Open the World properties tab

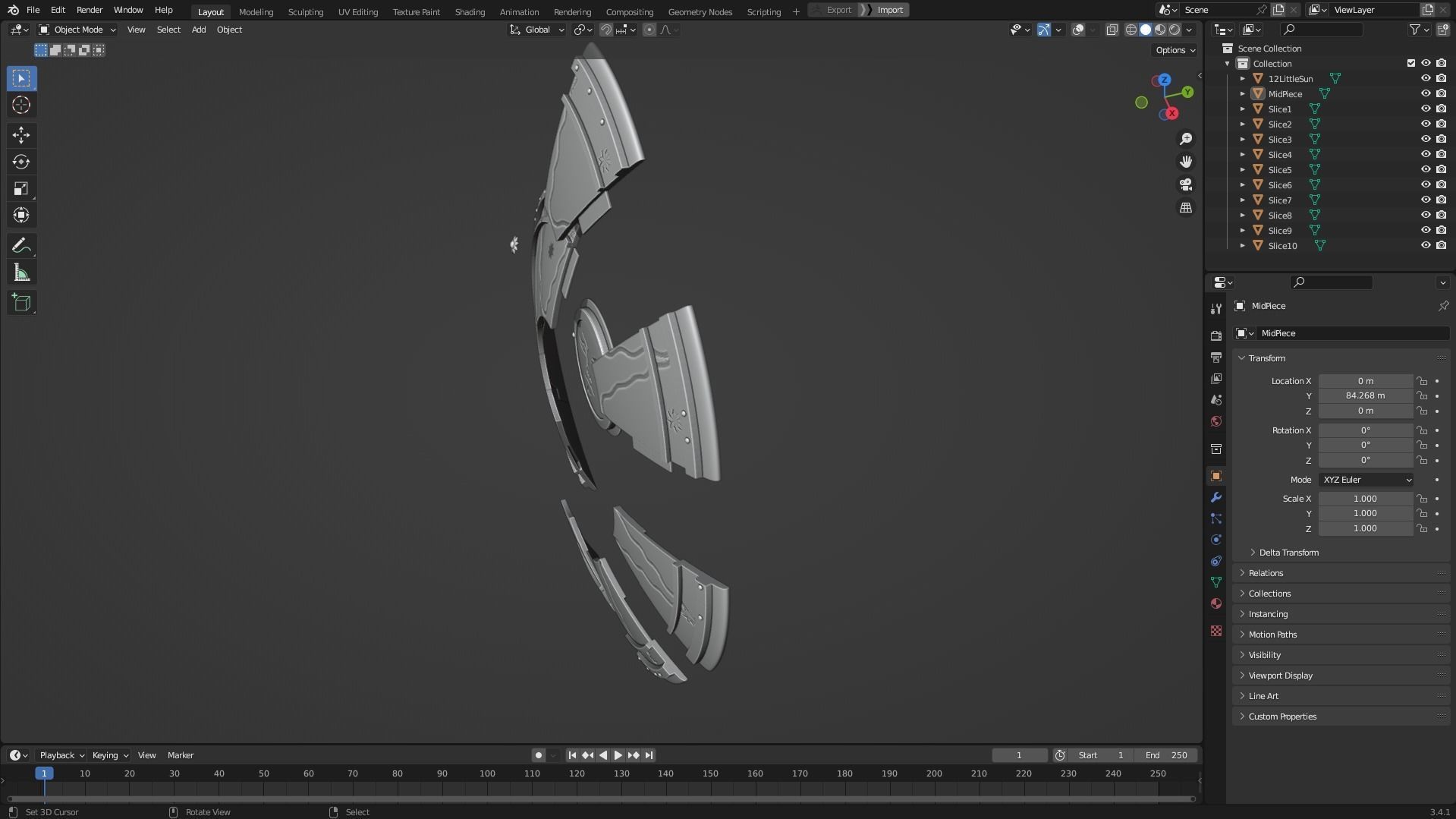(1216, 421)
